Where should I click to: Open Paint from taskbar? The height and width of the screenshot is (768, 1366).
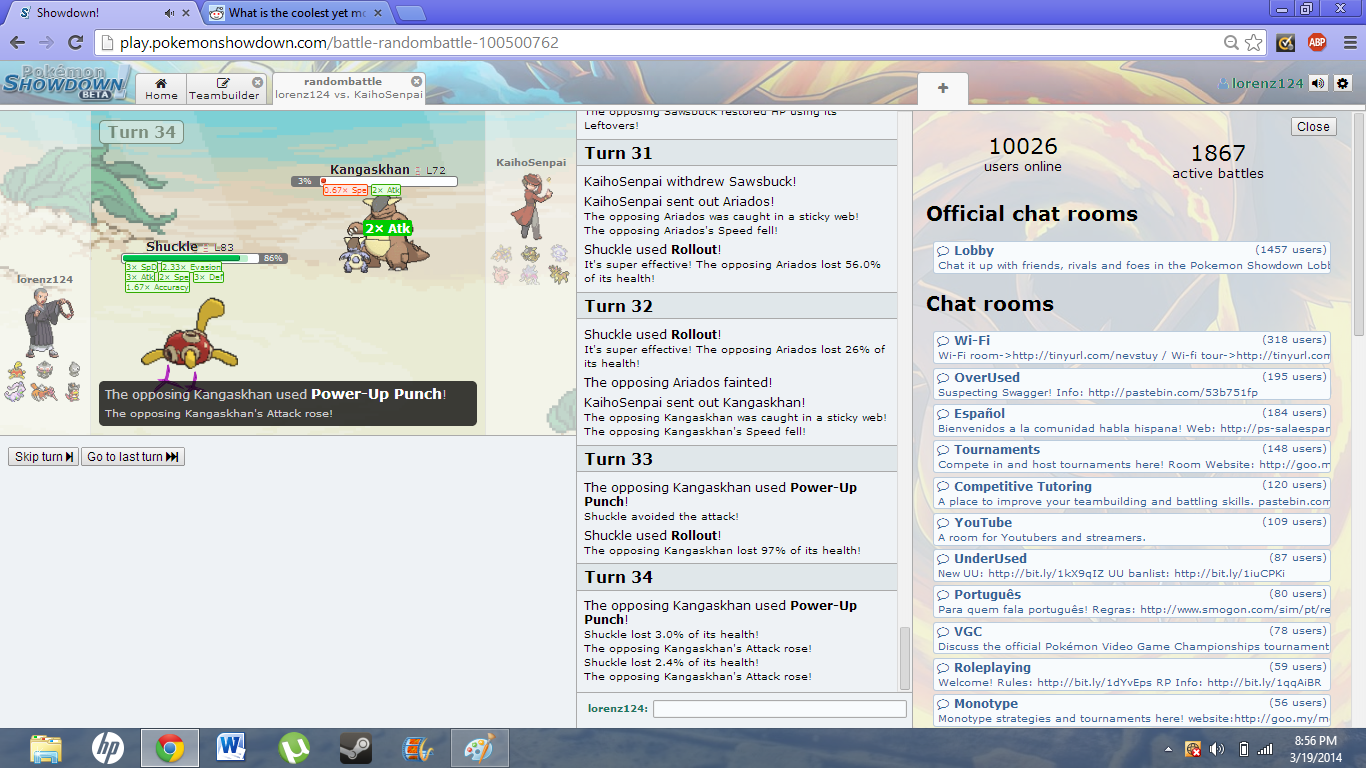[x=479, y=747]
